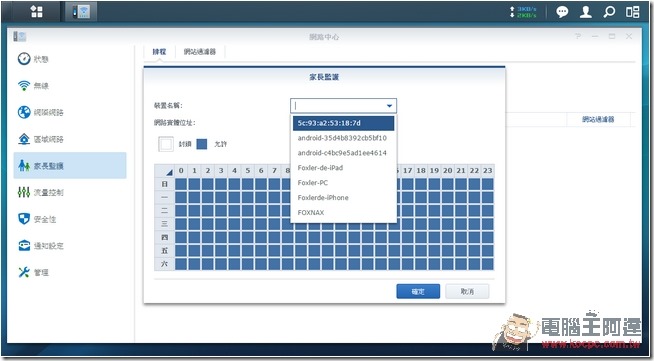The height and width of the screenshot is (361, 654).
Task: Open the notifications chat bubble icon
Action: click(x=562, y=12)
